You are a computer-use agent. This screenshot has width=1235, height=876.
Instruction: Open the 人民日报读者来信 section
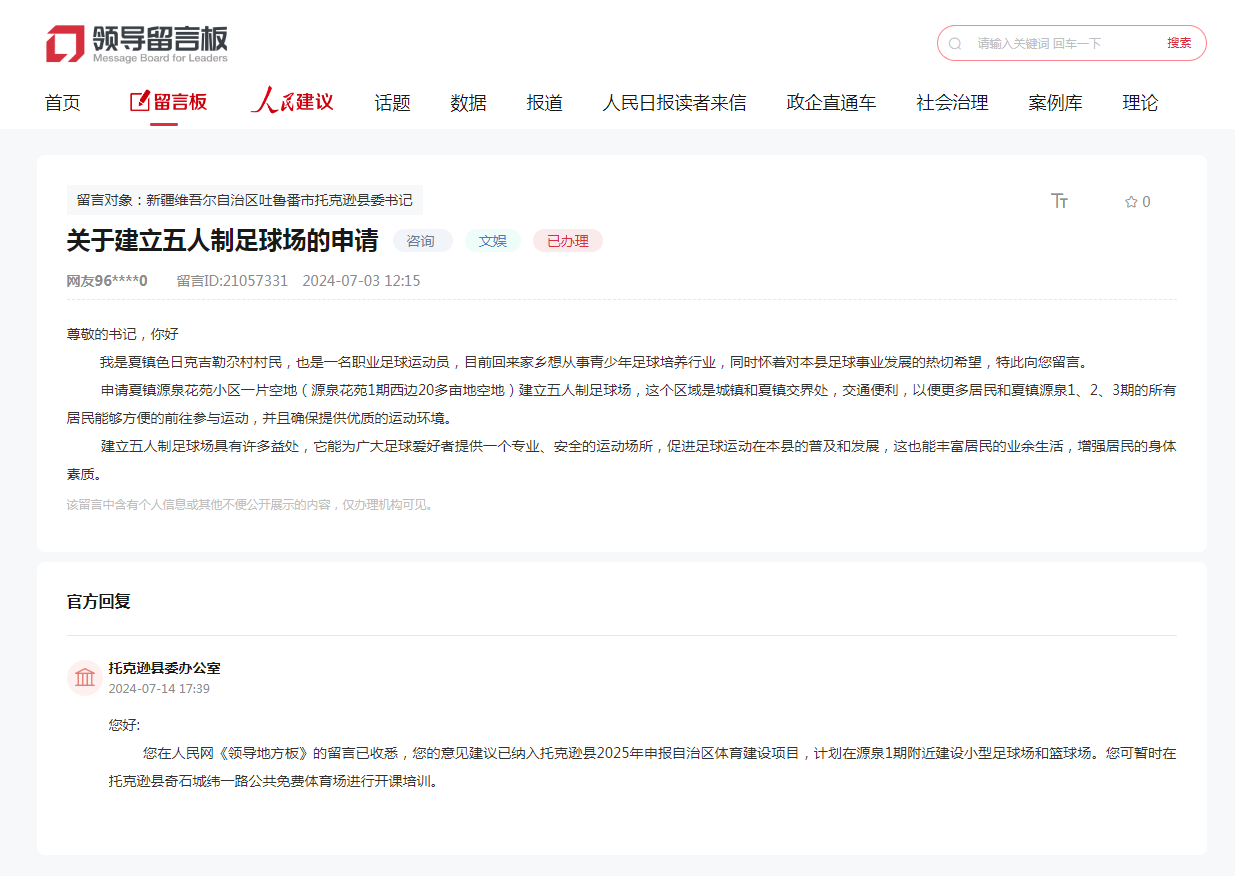677,102
